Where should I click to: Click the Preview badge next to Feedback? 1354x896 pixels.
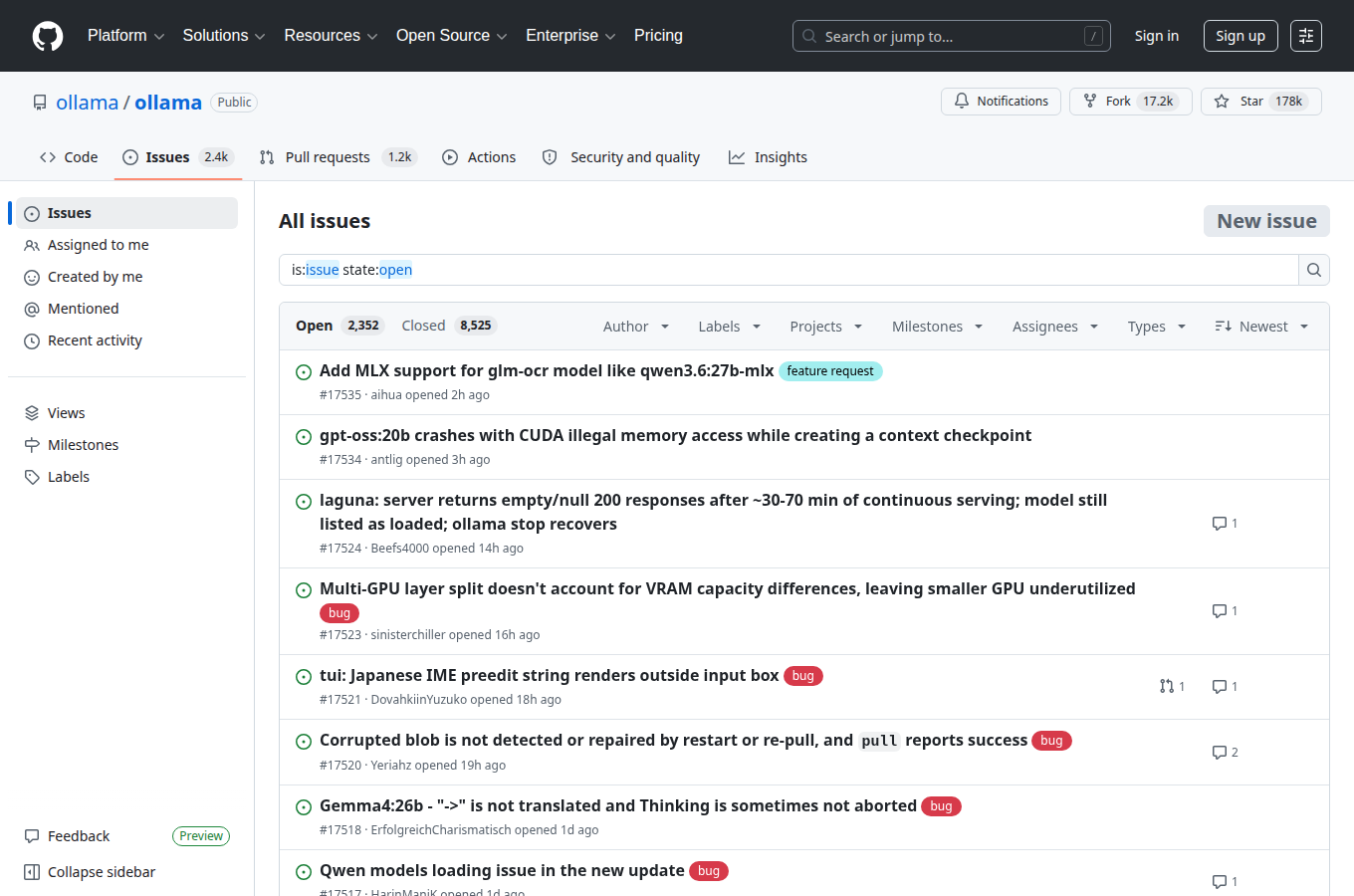[201, 836]
